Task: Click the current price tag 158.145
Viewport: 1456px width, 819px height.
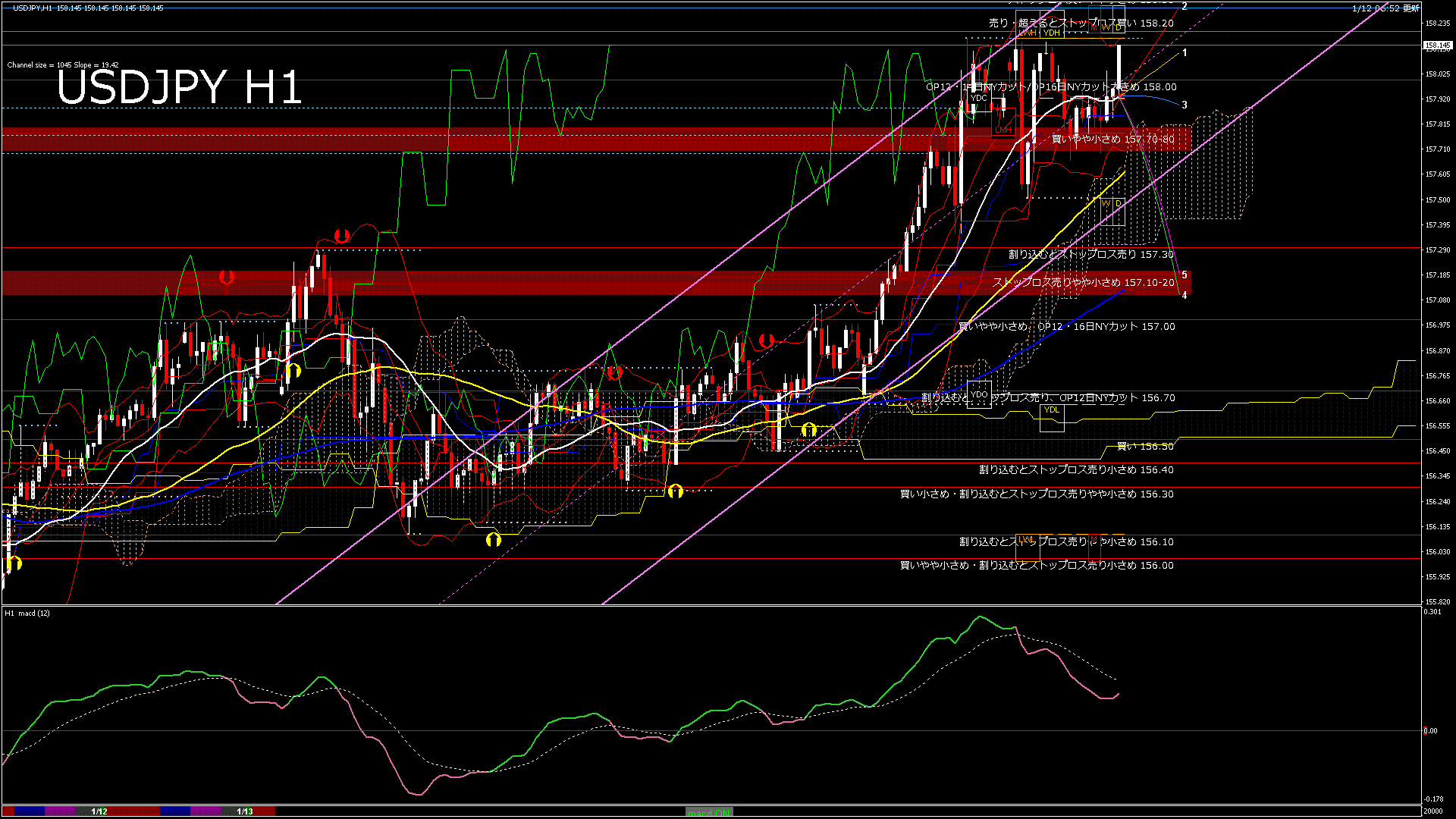Action: (x=1437, y=45)
